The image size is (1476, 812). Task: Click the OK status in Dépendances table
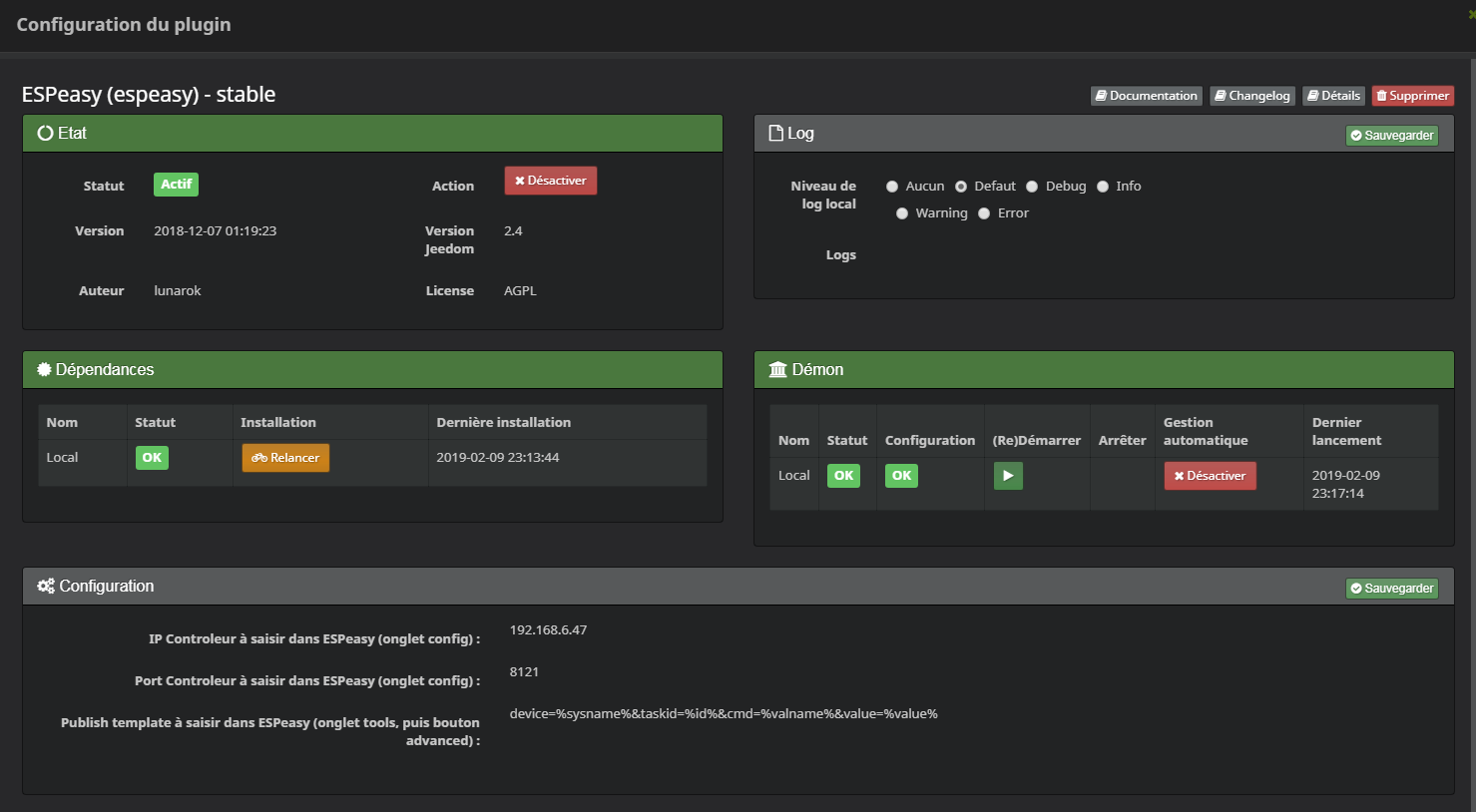point(152,458)
